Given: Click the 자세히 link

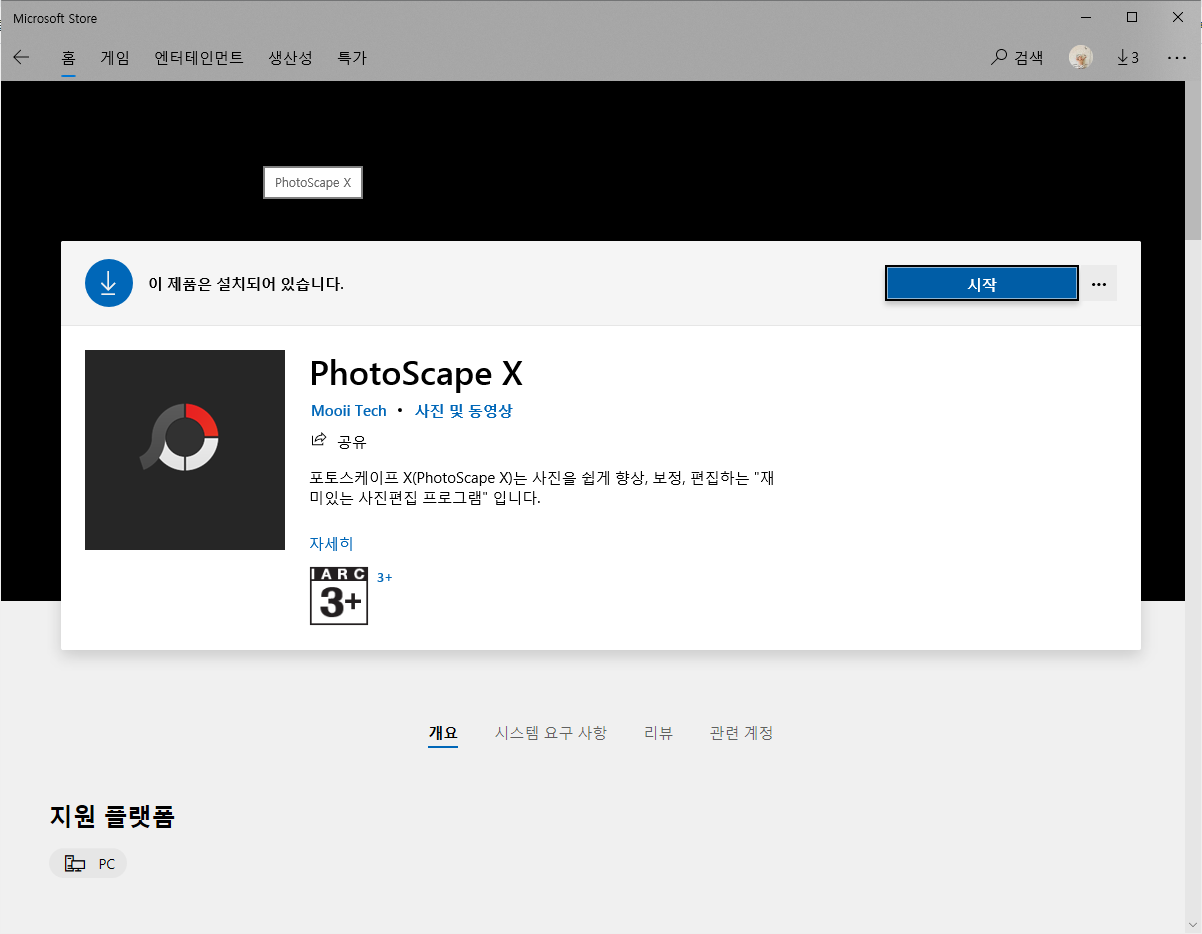Looking at the screenshot, I should (332, 544).
